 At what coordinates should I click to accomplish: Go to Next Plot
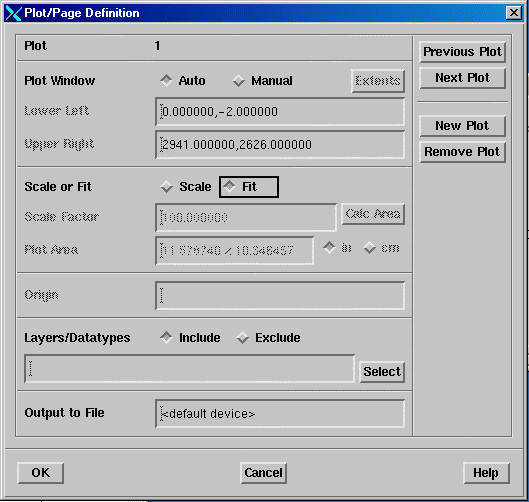[462, 78]
